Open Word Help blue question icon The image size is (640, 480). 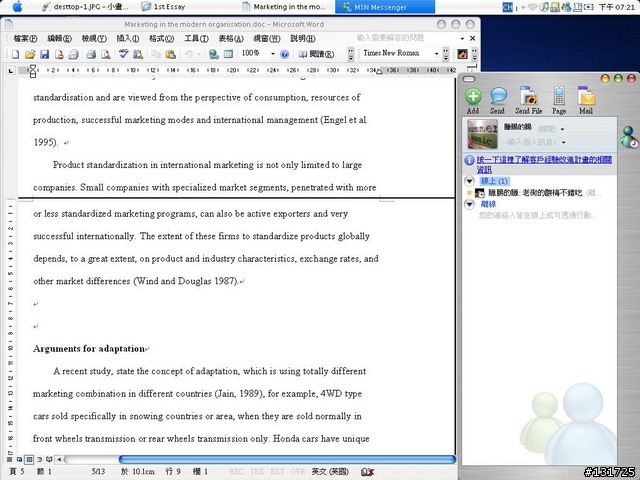point(285,54)
